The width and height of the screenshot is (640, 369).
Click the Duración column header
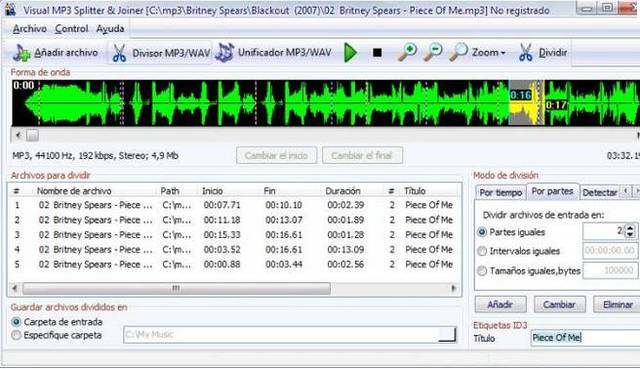(x=343, y=191)
